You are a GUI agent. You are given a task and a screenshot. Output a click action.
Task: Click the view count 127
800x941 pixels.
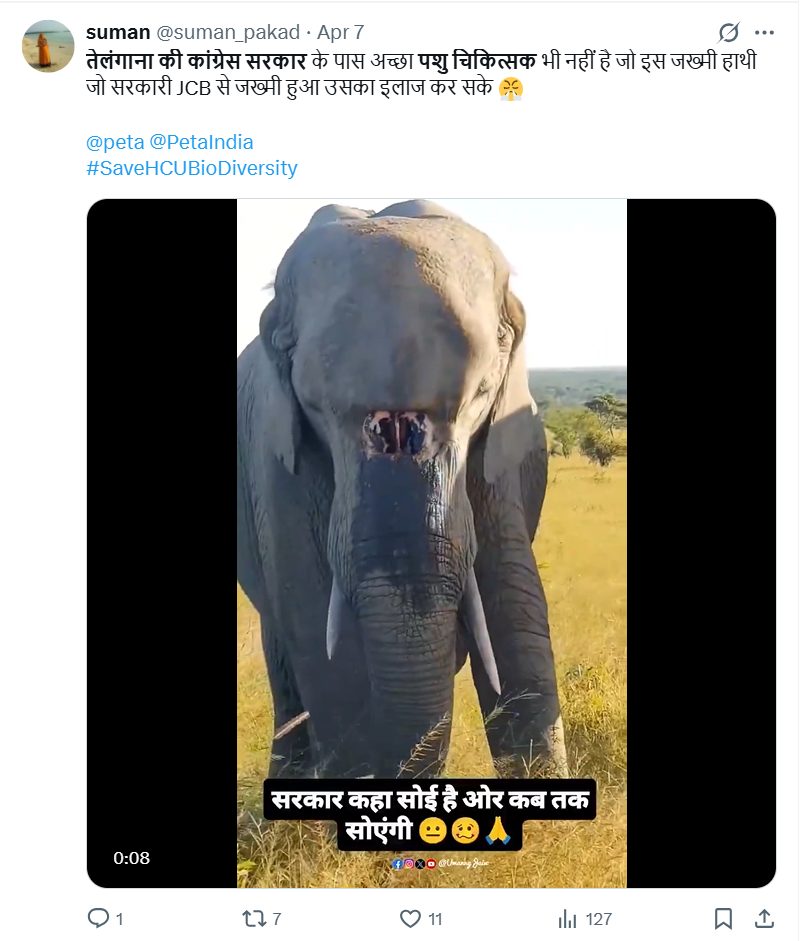tap(599, 919)
